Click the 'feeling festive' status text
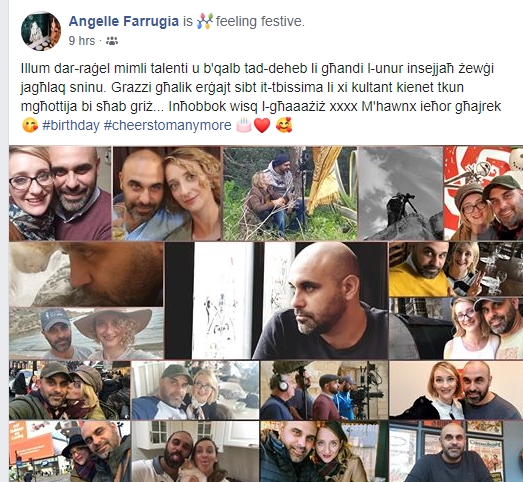523x482 pixels. (x=260, y=21)
